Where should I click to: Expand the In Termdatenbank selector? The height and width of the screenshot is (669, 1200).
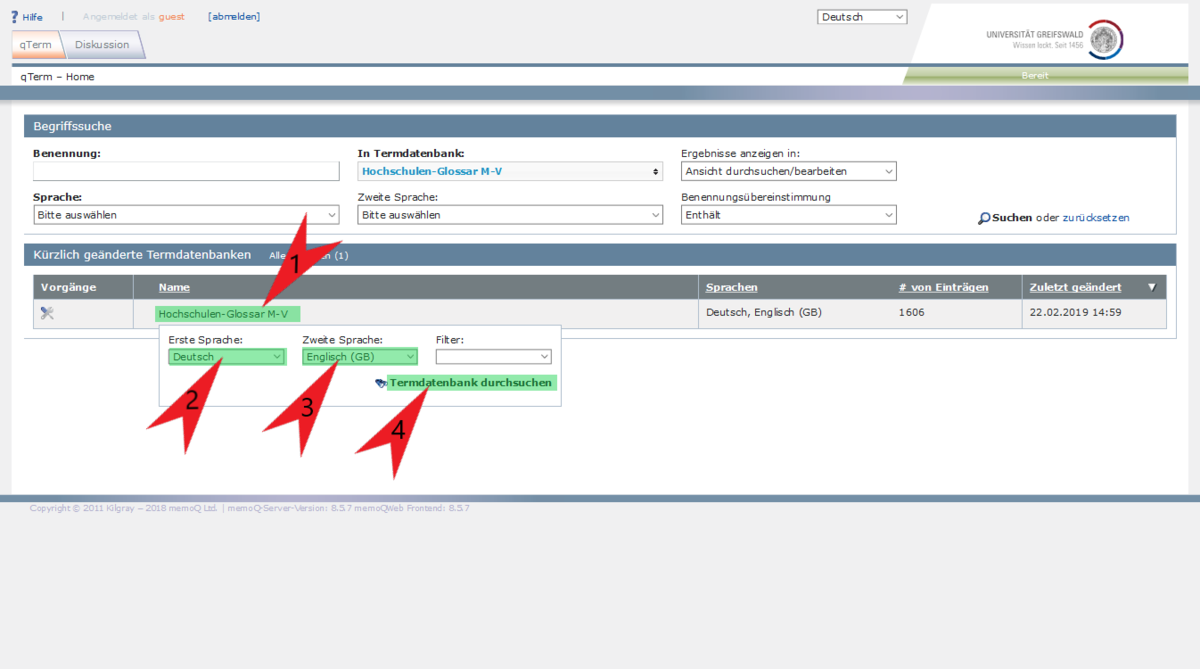click(510, 172)
